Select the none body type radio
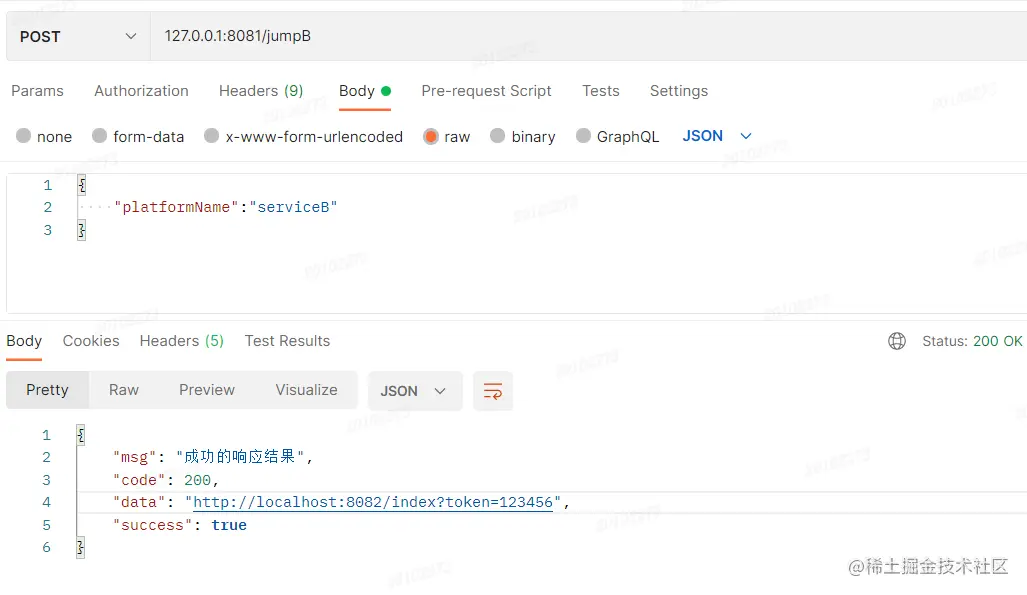The image size is (1027, 595). [x=24, y=136]
